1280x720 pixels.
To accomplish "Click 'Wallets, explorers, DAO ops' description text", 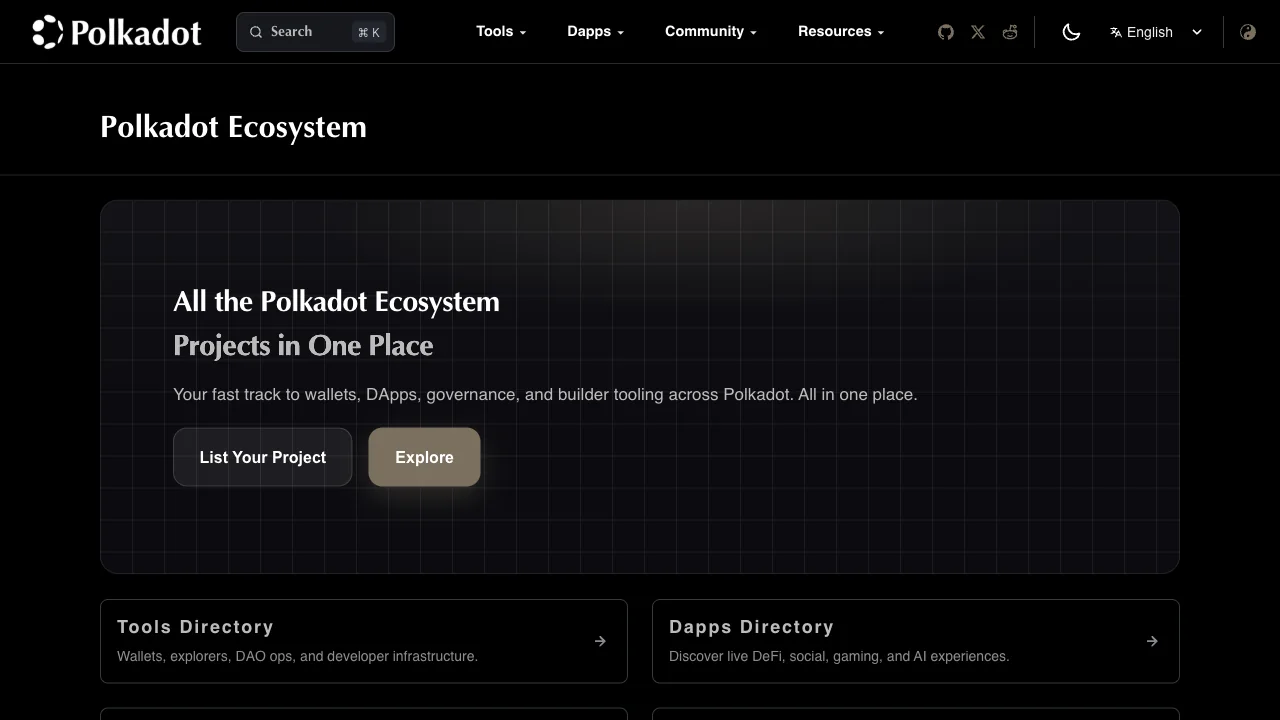I will click(x=297, y=656).
